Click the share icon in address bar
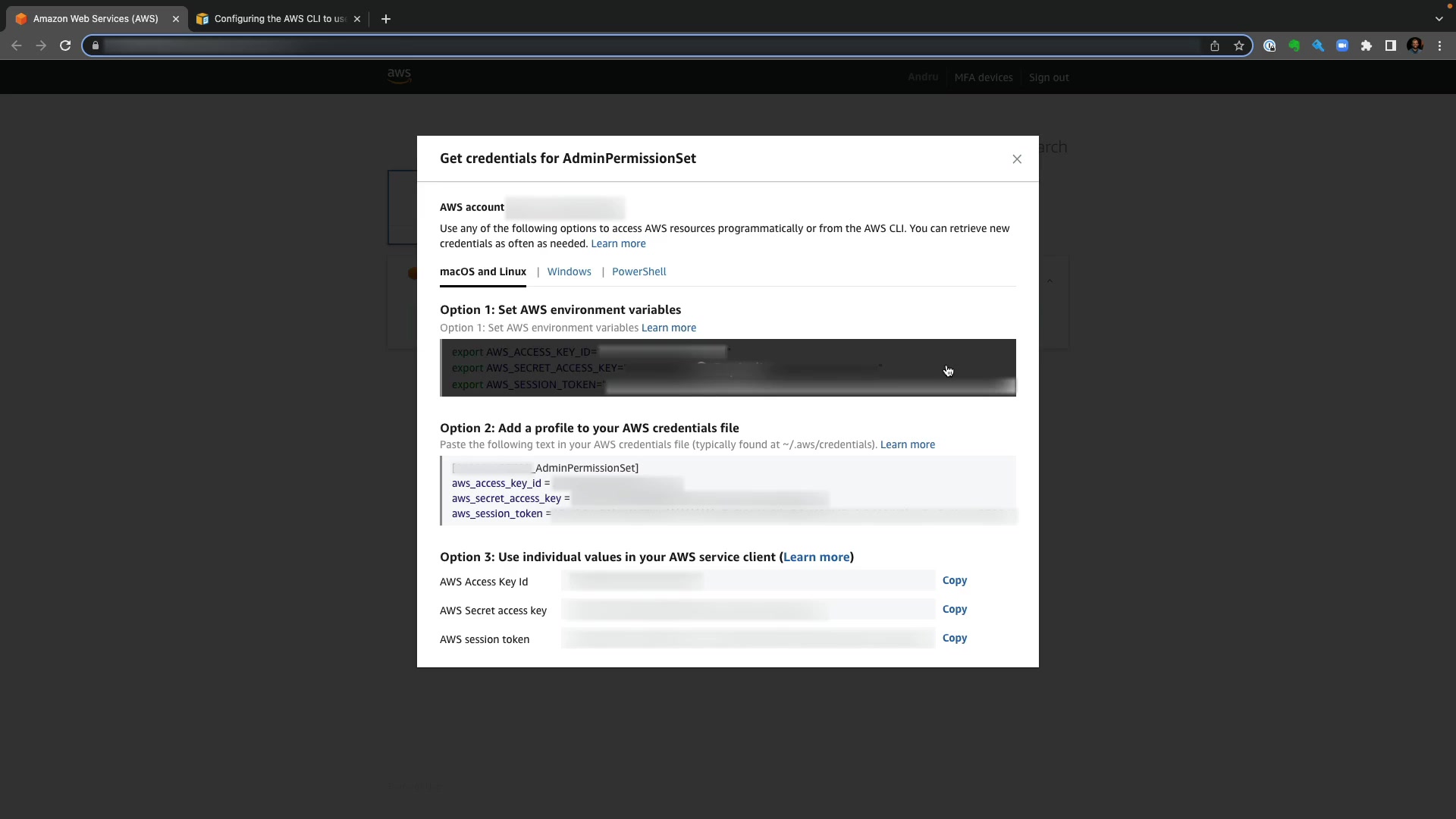The width and height of the screenshot is (1456, 819). pyautogui.click(x=1215, y=46)
